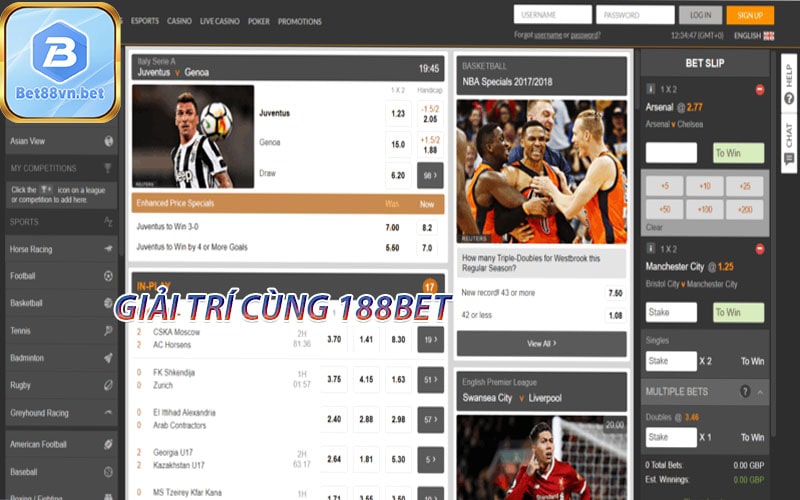Click info icon on Arsenal bet

(651, 89)
